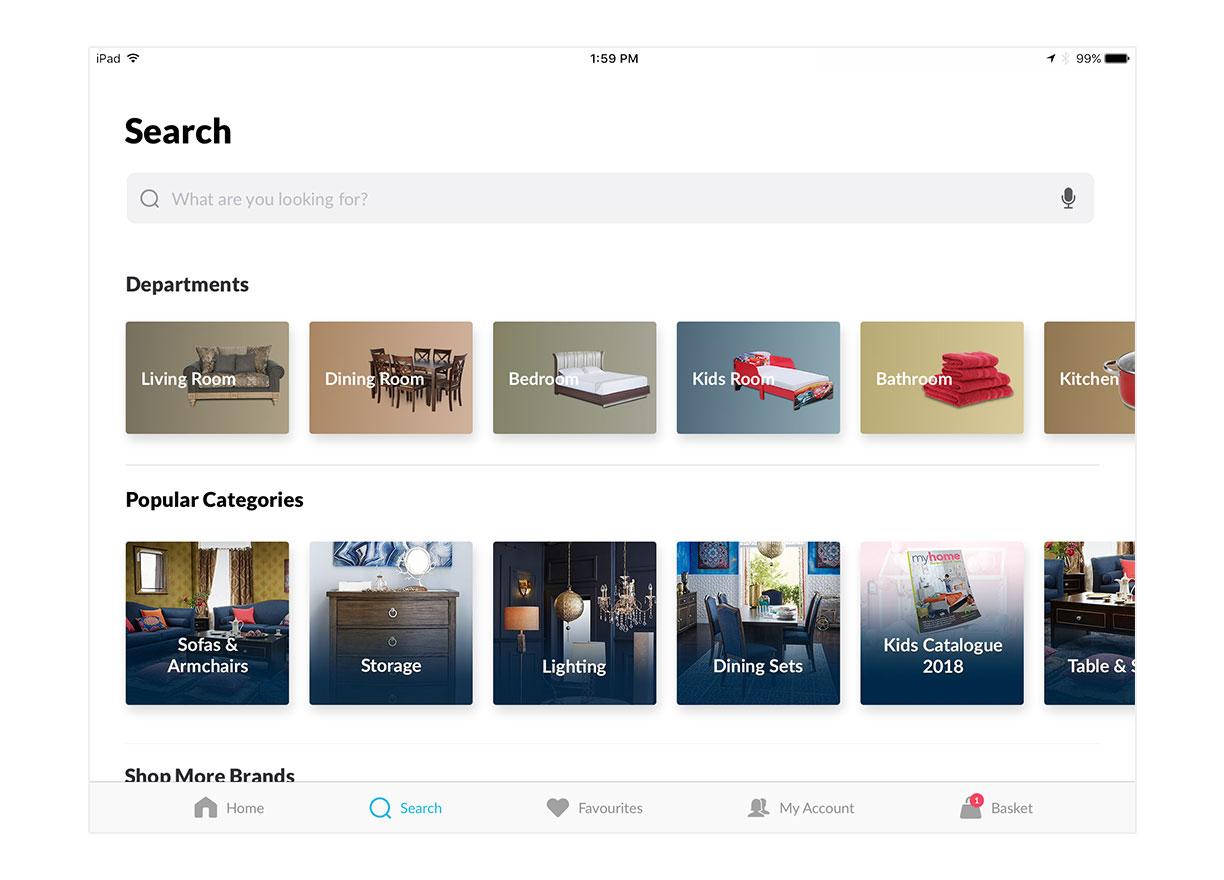Tap the microphone voice search icon
Screen dimensions: 1224x880
[x=1068, y=198]
